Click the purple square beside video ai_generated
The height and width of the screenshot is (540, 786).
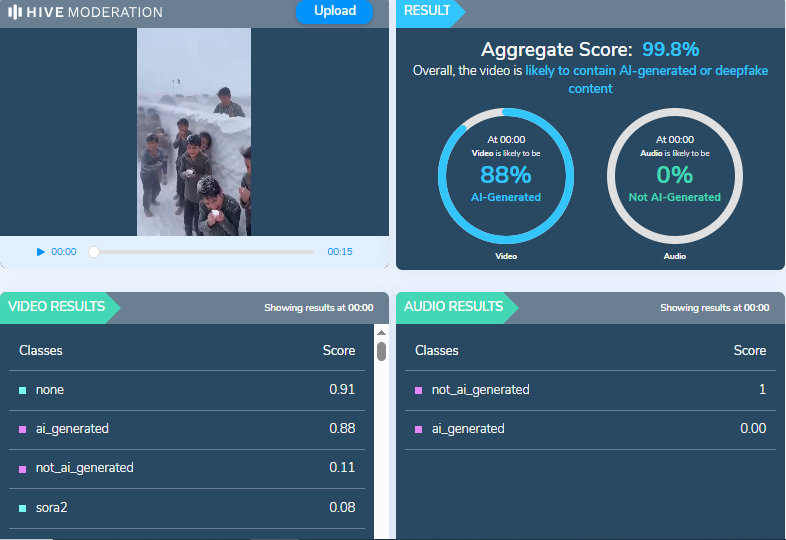click(23, 429)
